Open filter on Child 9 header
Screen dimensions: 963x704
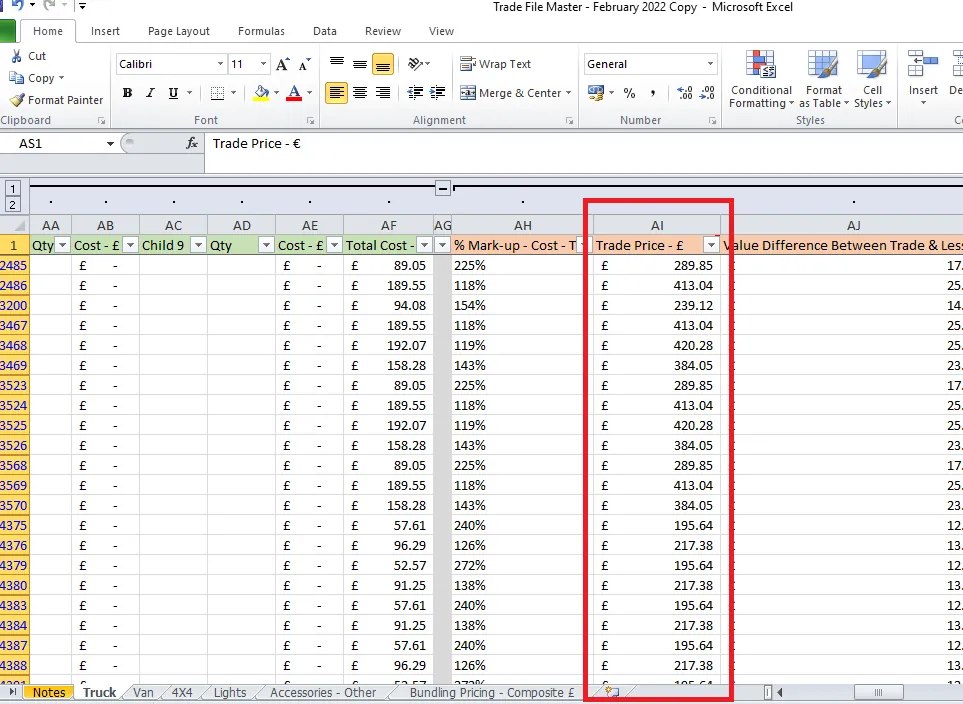point(198,245)
